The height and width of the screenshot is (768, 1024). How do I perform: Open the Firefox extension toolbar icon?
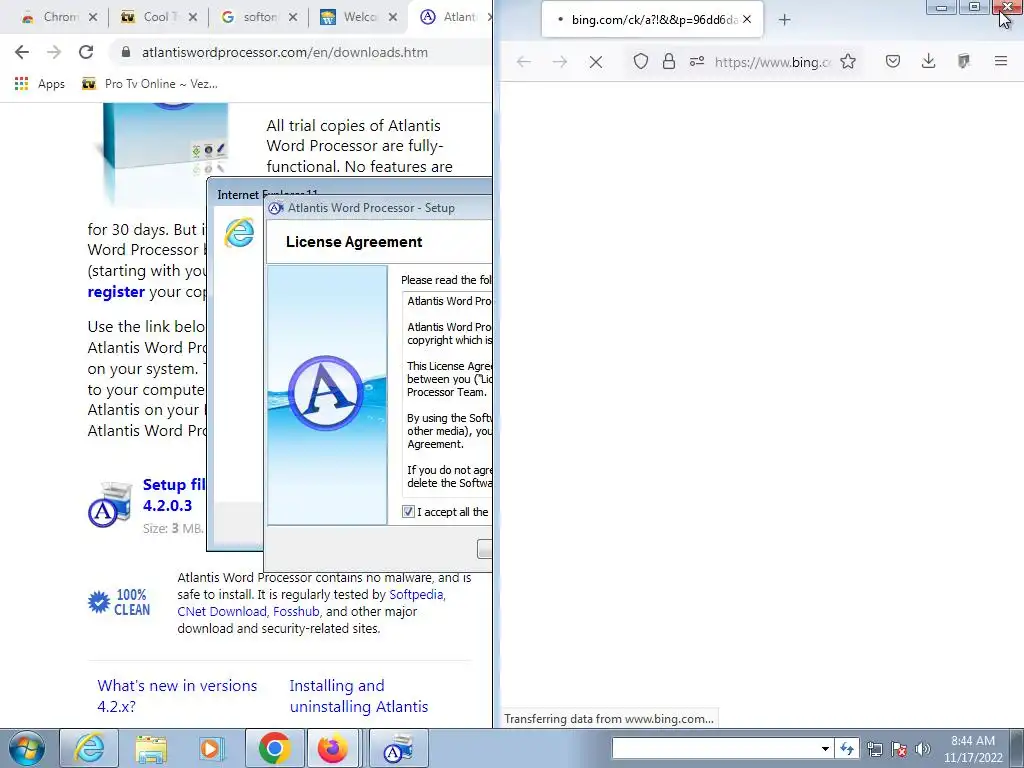(963, 61)
